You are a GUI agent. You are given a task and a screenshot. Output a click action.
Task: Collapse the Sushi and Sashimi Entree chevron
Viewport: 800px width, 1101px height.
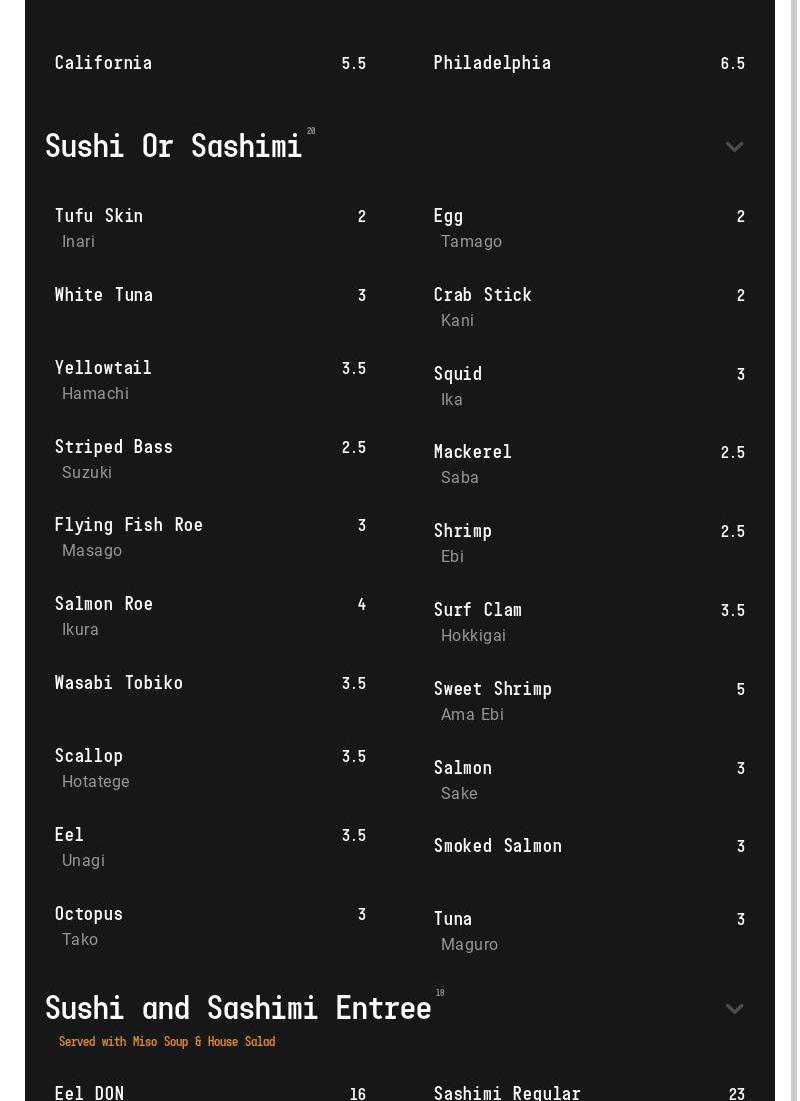coord(734,1009)
